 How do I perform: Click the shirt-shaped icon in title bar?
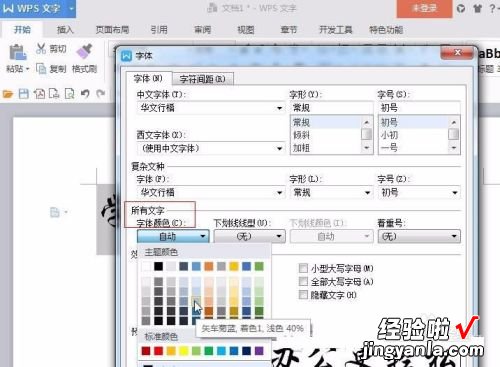tap(477, 8)
